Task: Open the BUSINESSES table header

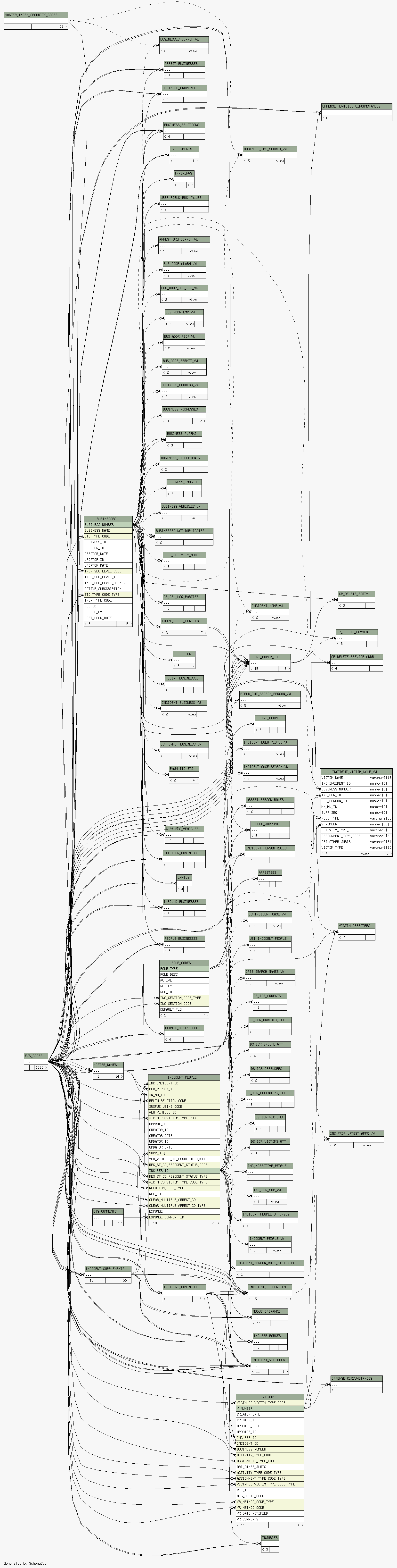Action: (x=108, y=519)
